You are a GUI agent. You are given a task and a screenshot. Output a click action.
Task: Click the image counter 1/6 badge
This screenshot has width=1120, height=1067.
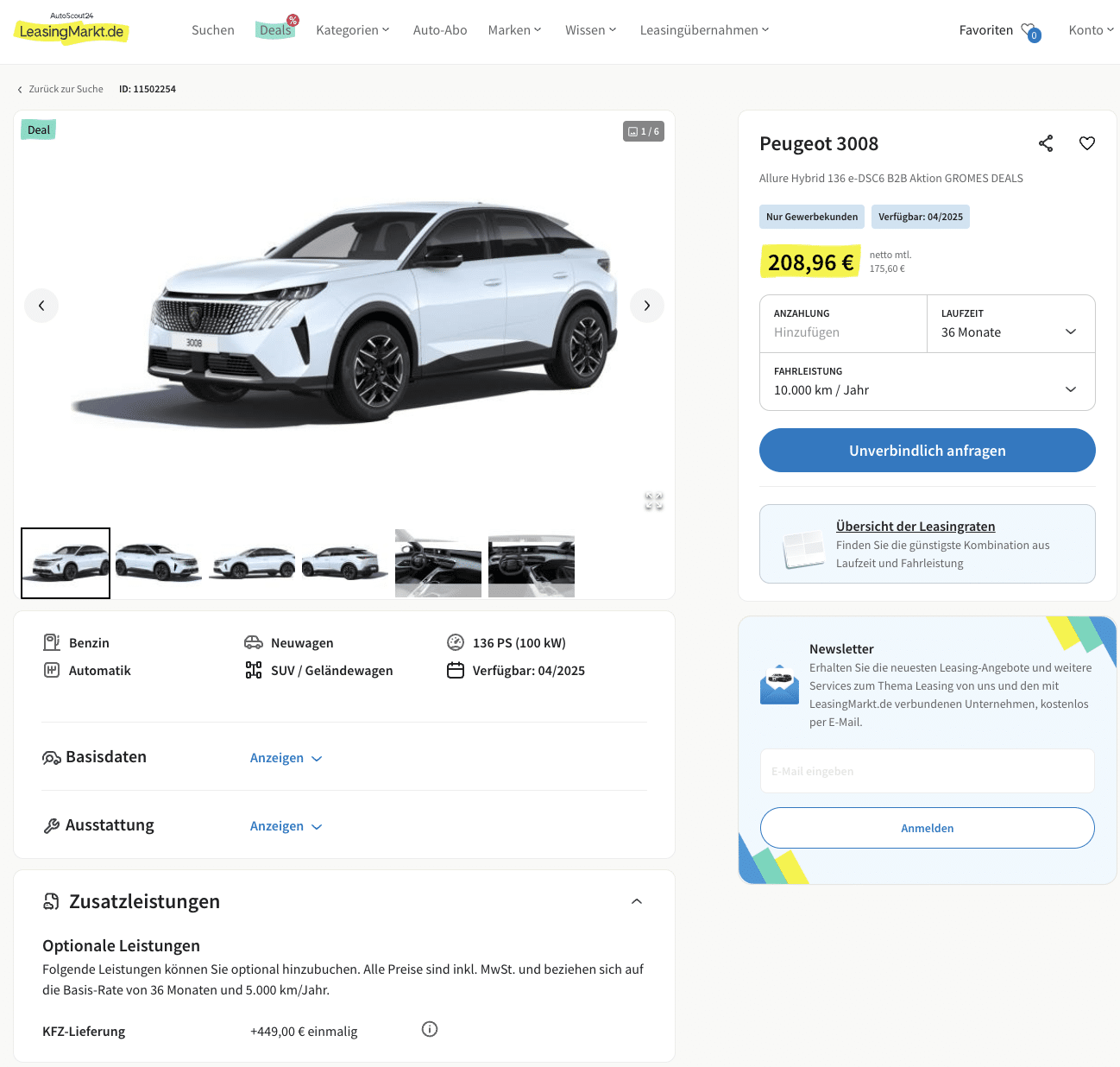click(x=644, y=131)
